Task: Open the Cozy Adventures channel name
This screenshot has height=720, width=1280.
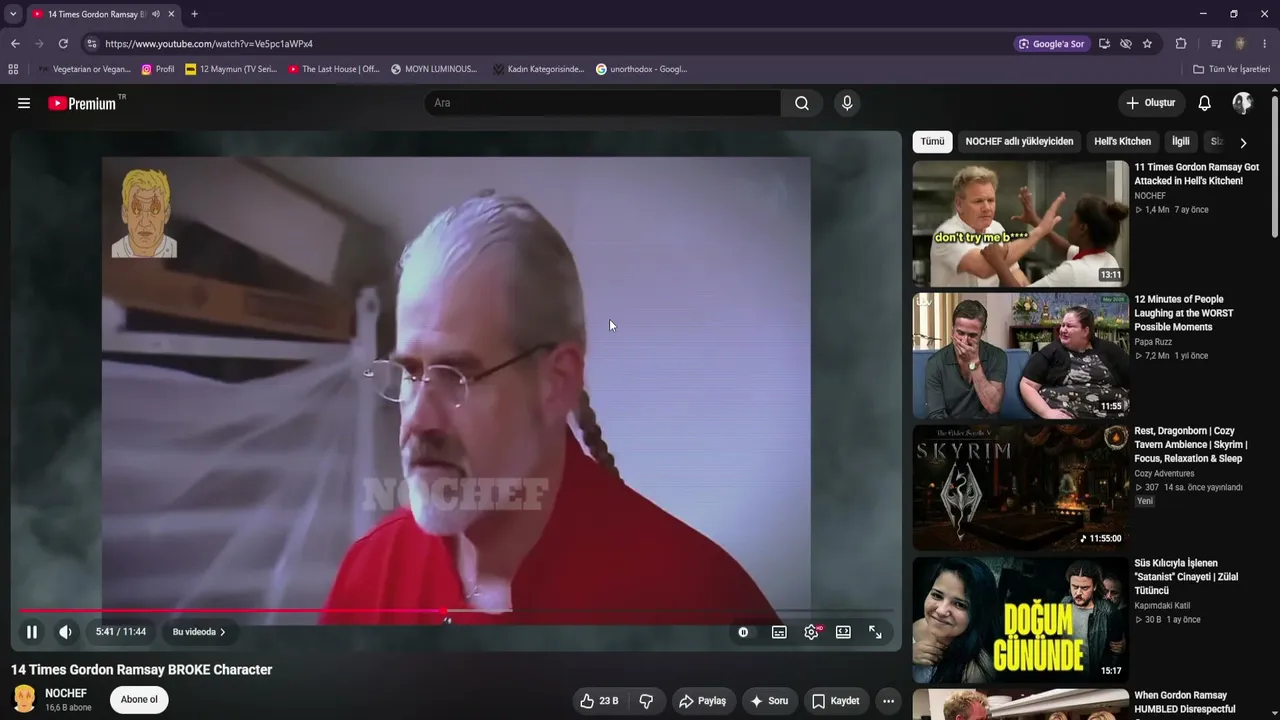Action: click(1164, 474)
